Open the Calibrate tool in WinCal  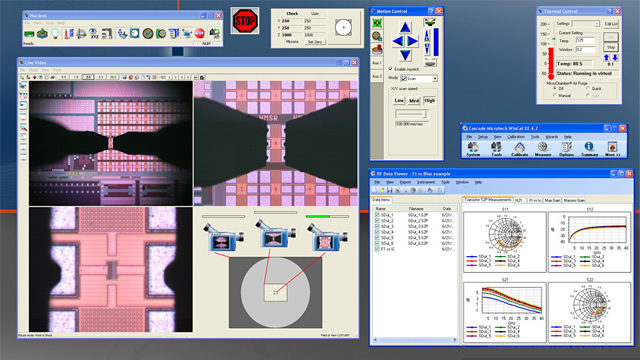click(x=519, y=149)
